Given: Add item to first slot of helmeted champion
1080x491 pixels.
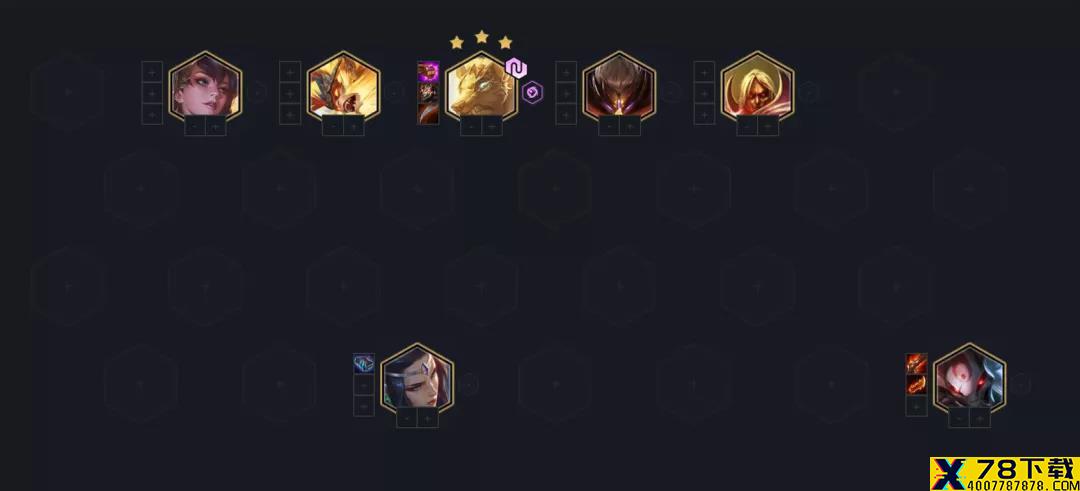Looking at the screenshot, I should 566,72.
